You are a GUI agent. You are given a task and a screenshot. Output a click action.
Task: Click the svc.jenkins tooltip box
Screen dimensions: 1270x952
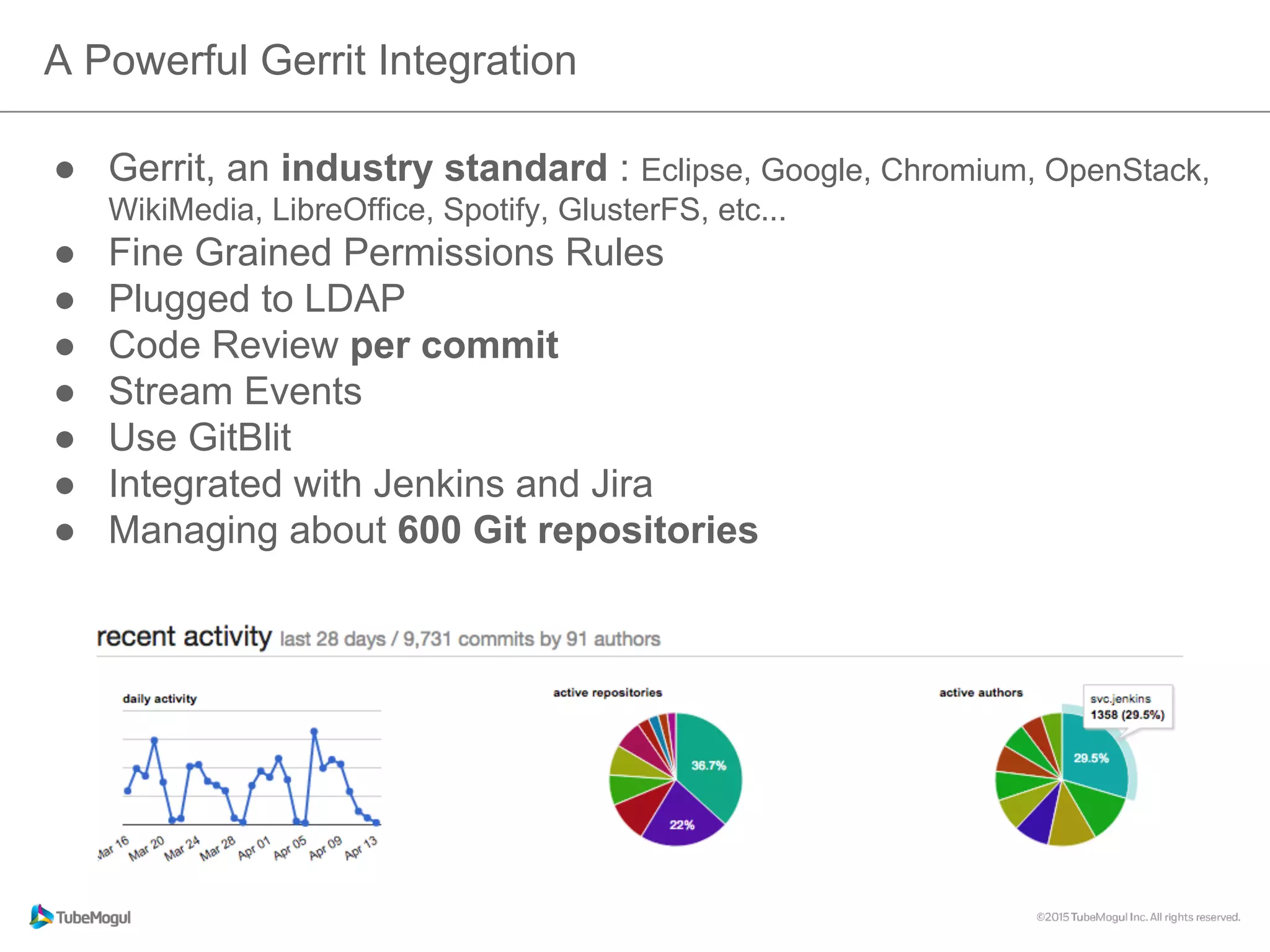click(1127, 707)
